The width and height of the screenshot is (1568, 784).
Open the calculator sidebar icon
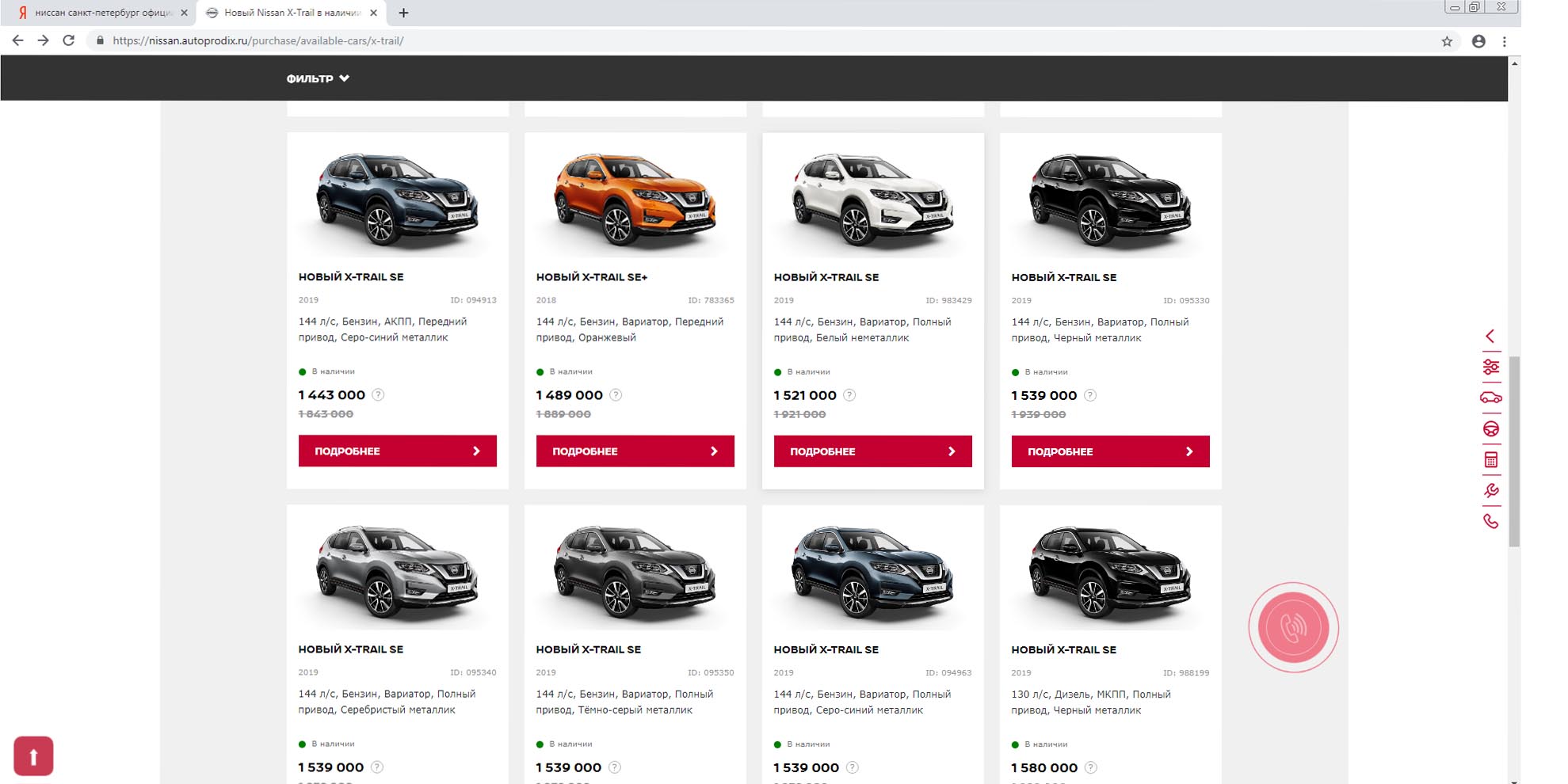tap(1490, 460)
